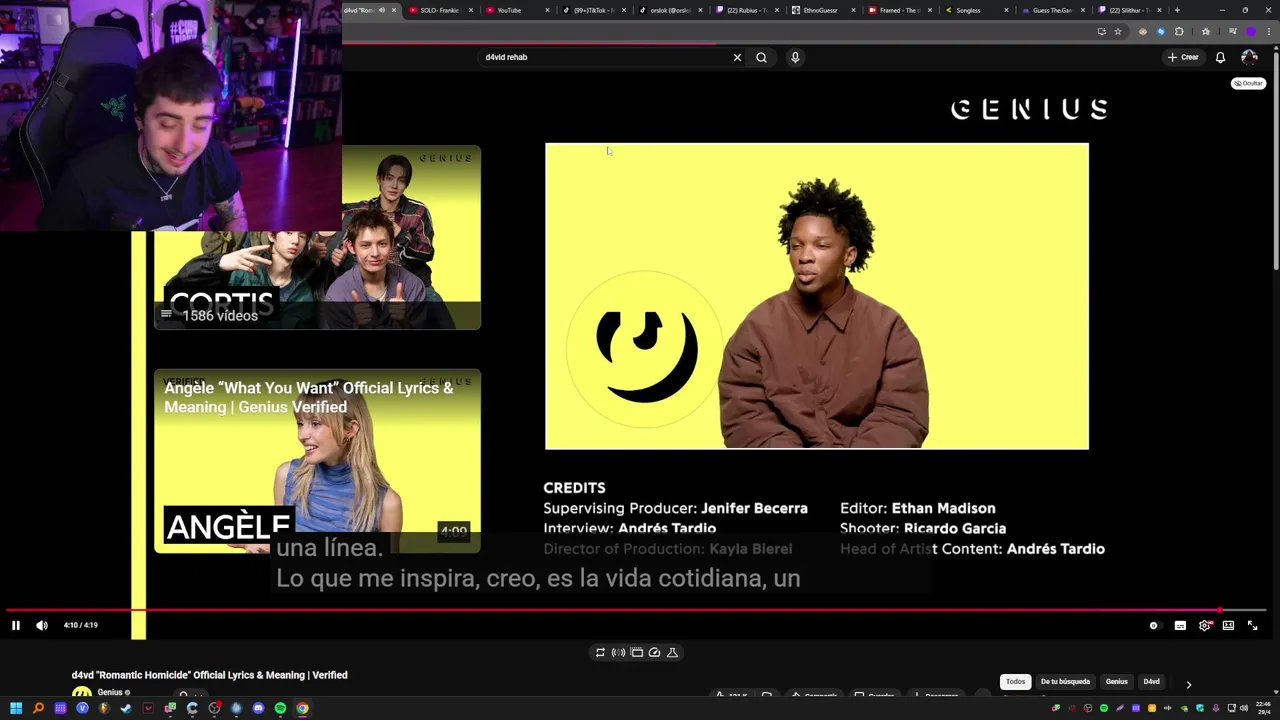The image size is (1280, 720).
Task: Open Discord from the taskbar
Action: click(258, 708)
